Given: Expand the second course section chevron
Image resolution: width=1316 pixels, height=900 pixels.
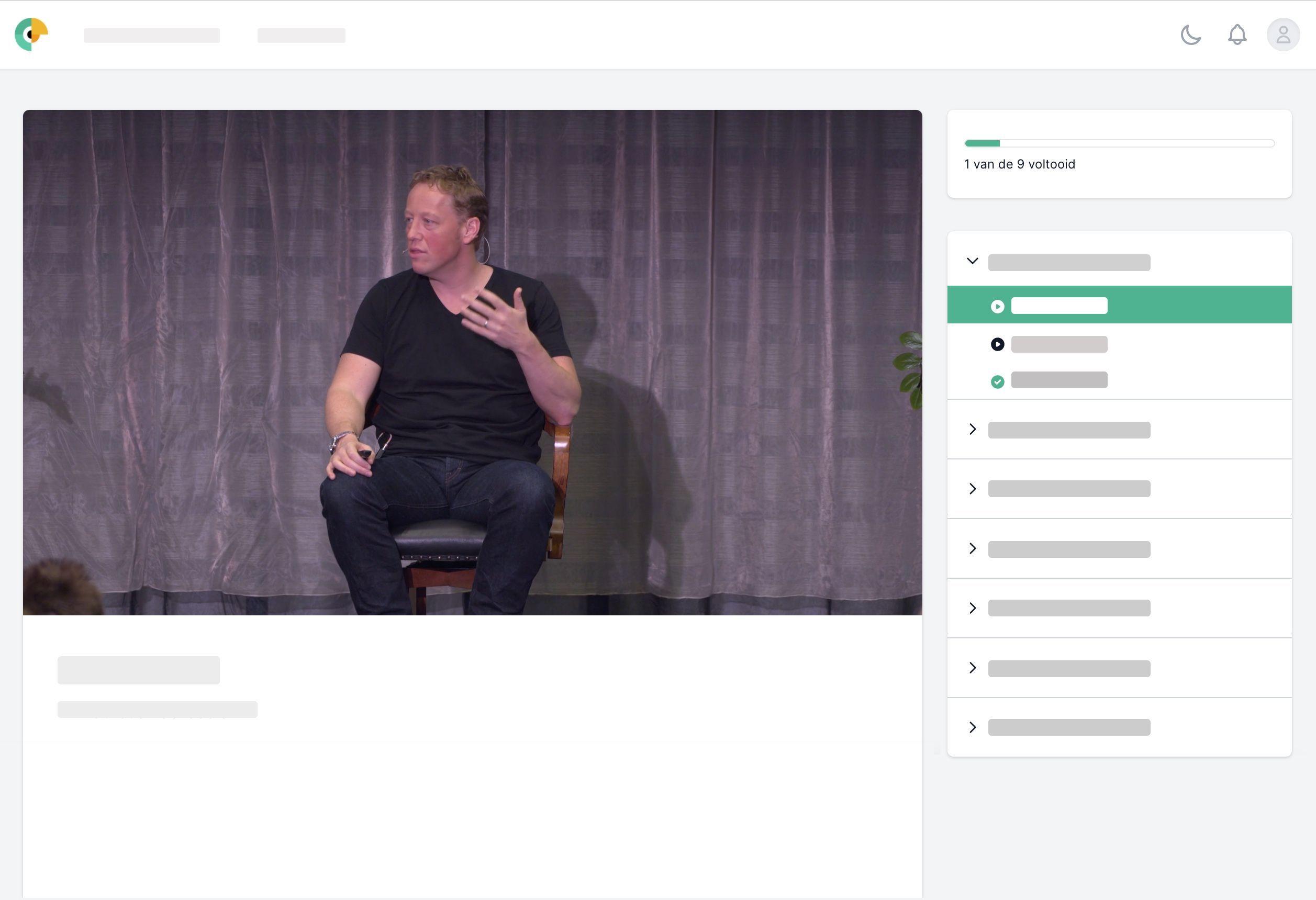Looking at the screenshot, I should pos(972,430).
